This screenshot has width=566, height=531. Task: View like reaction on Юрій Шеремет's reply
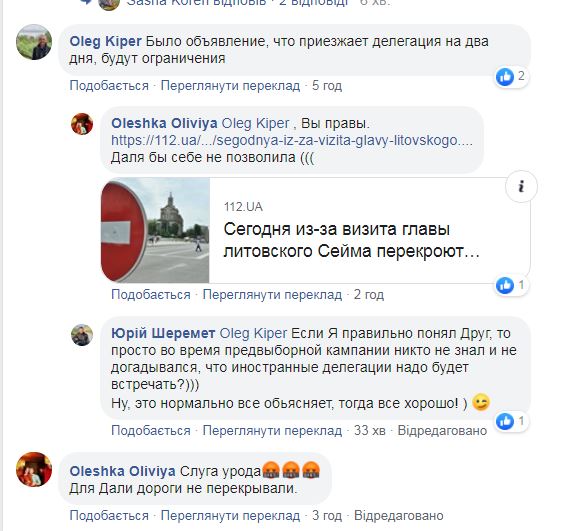[511, 421]
